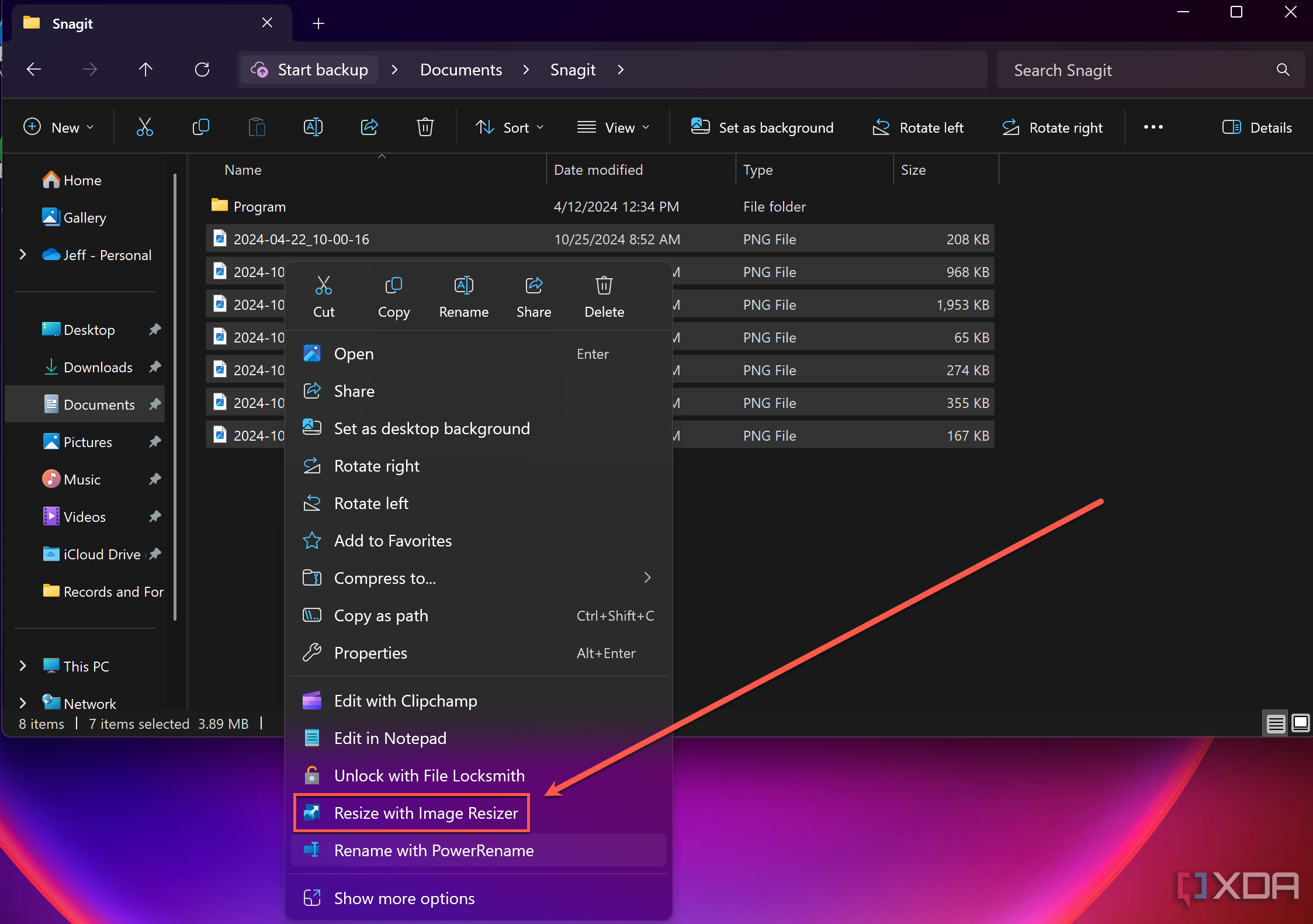Open Gallery in navigation pane
This screenshot has height=924, width=1313.
click(x=85, y=217)
